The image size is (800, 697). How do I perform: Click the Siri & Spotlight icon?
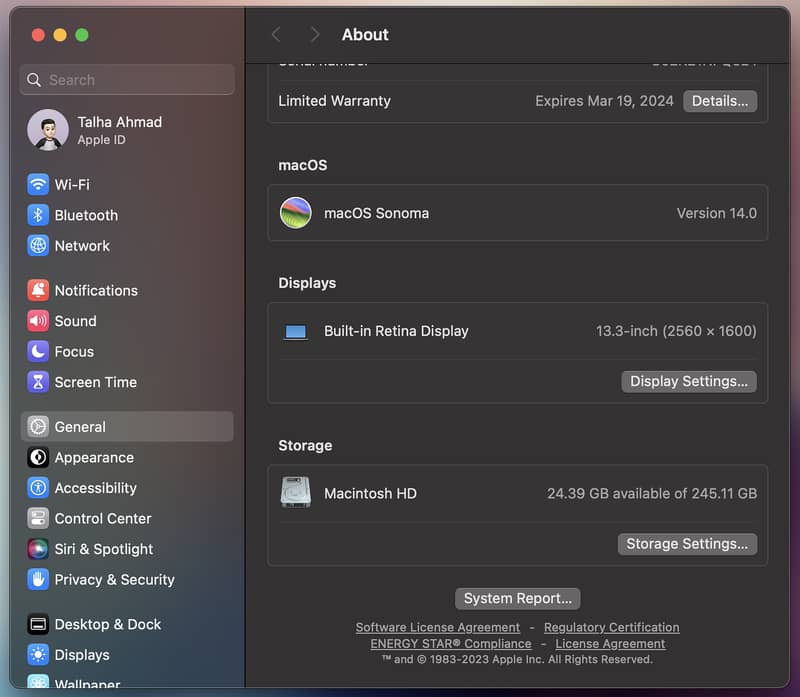(x=38, y=549)
